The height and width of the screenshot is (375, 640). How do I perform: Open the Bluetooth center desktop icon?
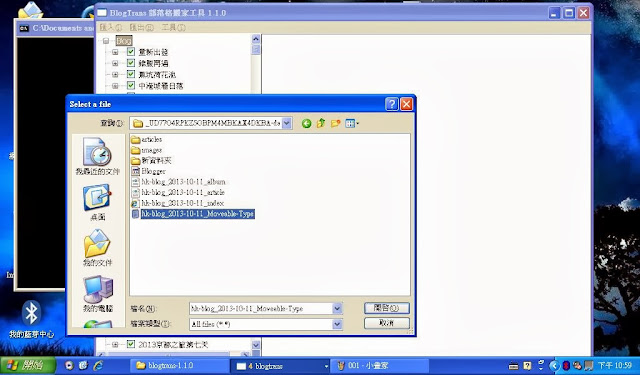(31, 320)
